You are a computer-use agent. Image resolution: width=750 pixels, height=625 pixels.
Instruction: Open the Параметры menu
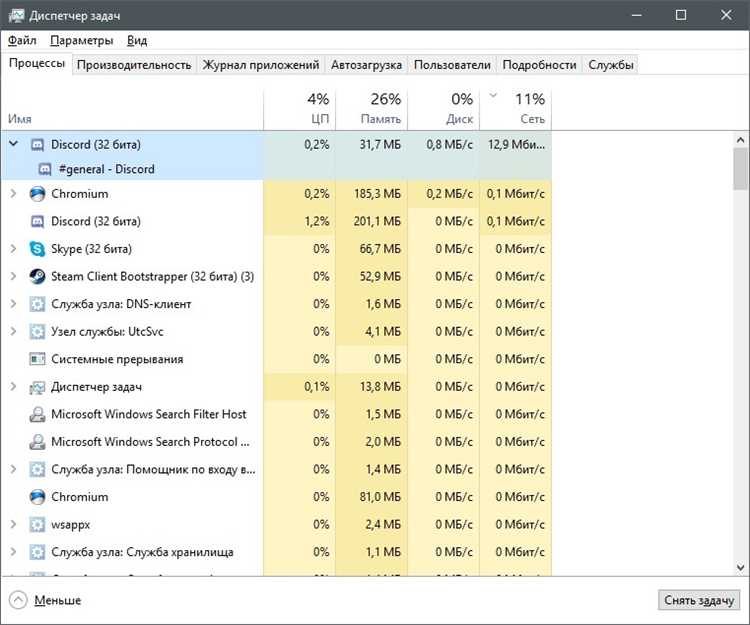coord(82,40)
